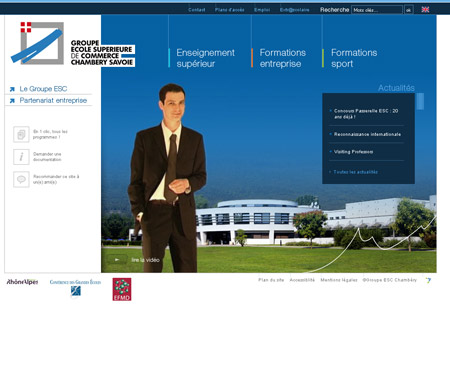Click the information icon for documentation request

[21, 157]
